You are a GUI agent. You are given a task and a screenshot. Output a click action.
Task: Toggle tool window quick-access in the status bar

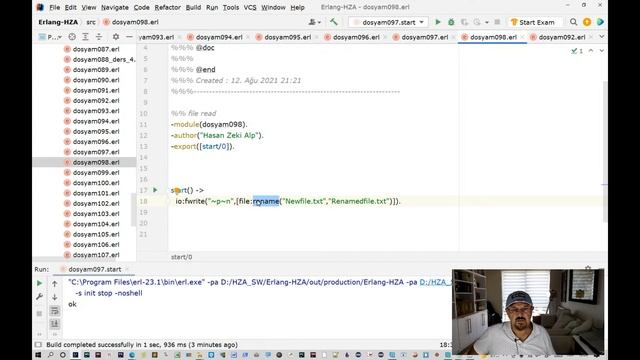click(x=38, y=344)
